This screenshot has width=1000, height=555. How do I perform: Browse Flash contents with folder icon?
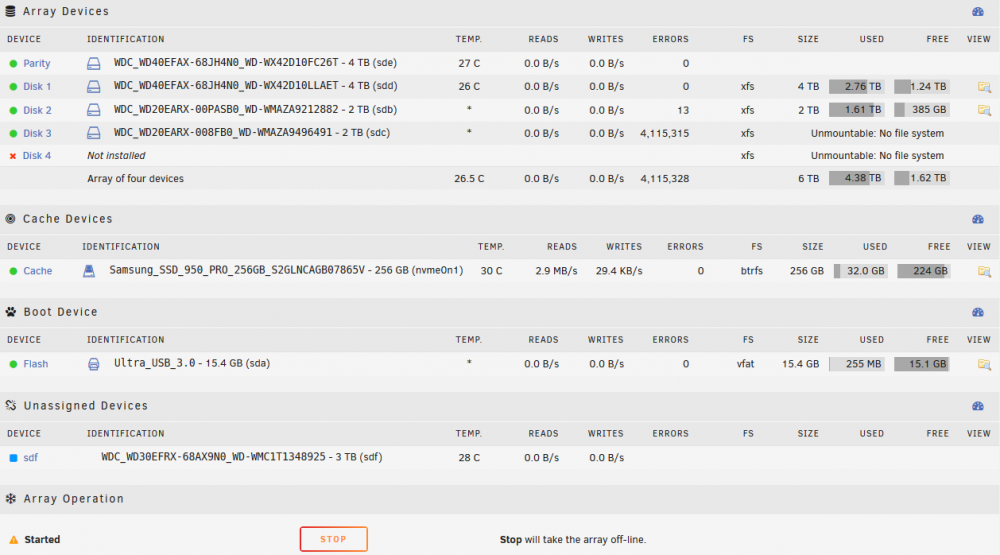click(984, 364)
